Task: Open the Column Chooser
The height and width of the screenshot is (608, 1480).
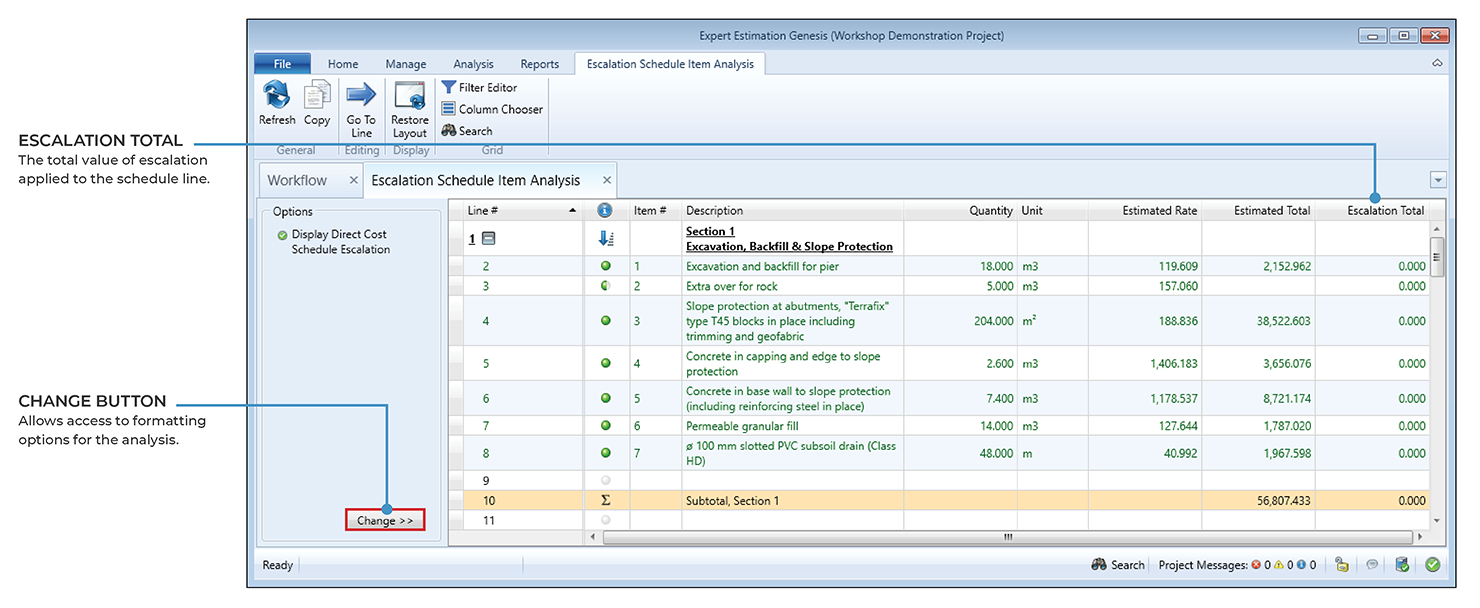Action: [x=492, y=110]
